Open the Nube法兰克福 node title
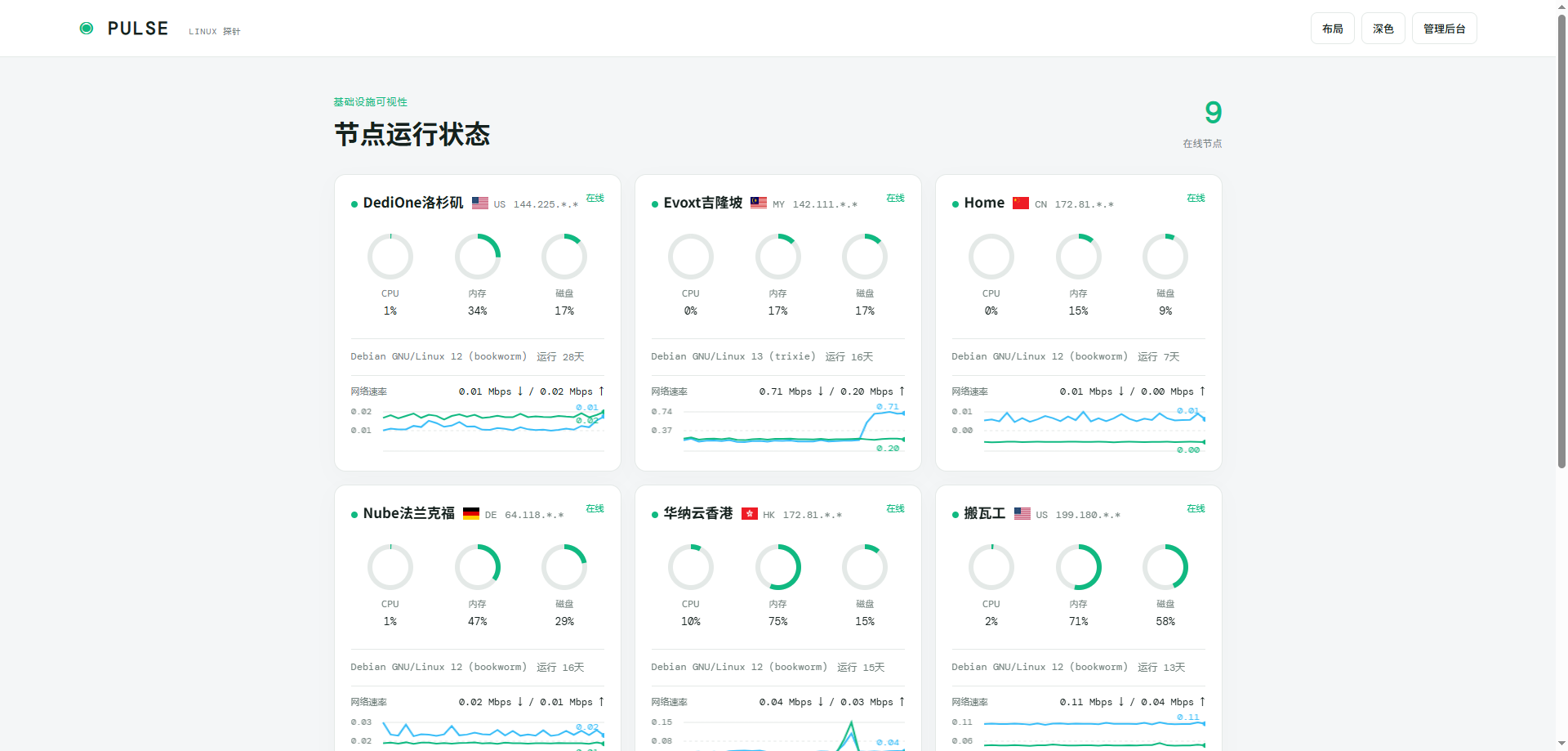The image size is (1568, 751). click(x=409, y=513)
